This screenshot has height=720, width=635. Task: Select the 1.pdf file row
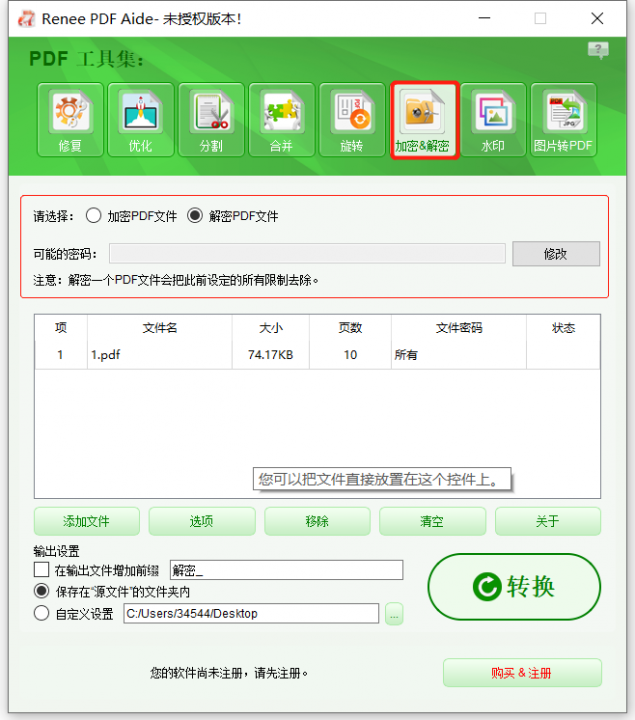317,355
